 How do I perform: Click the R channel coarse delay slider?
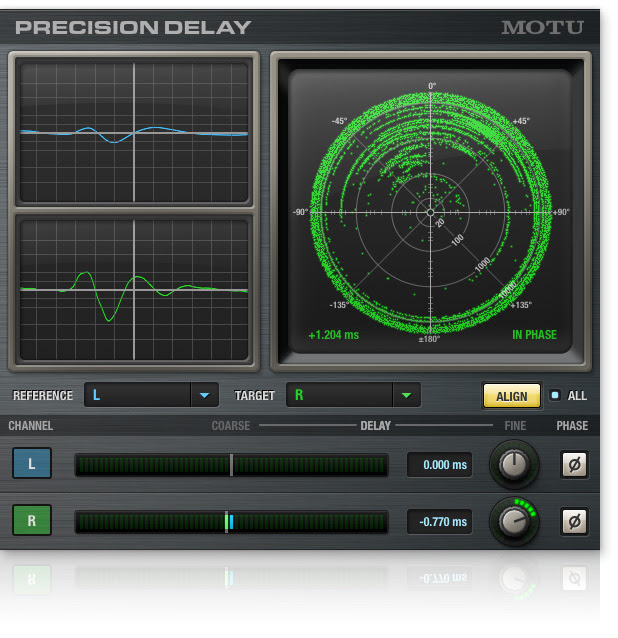[231, 522]
